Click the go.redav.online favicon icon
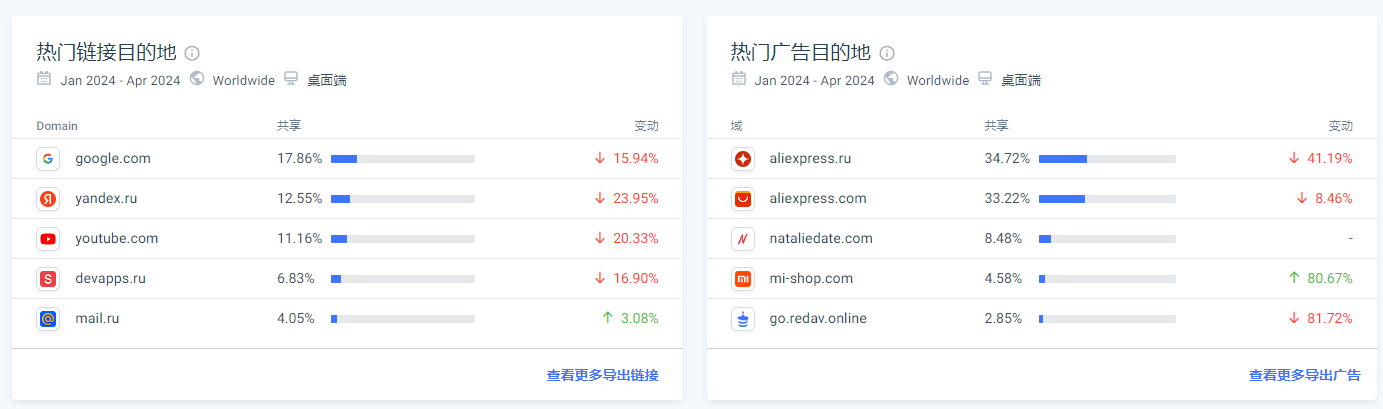1383x409 pixels. click(743, 319)
